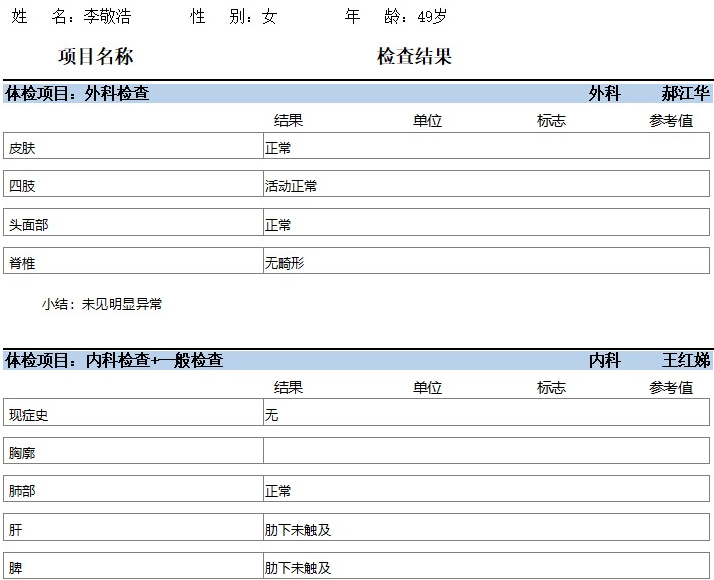Select the 四肢 item cell
The width and height of the screenshot is (714, 580).
(133, 183)
